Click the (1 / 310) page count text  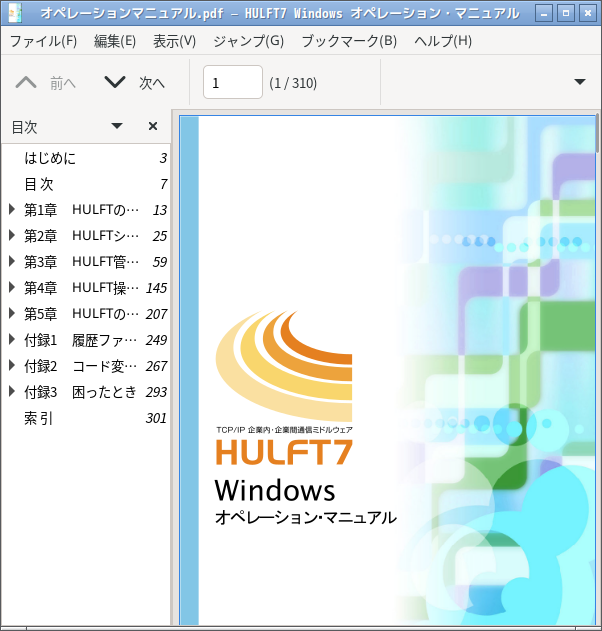click(x=293, y=83)
